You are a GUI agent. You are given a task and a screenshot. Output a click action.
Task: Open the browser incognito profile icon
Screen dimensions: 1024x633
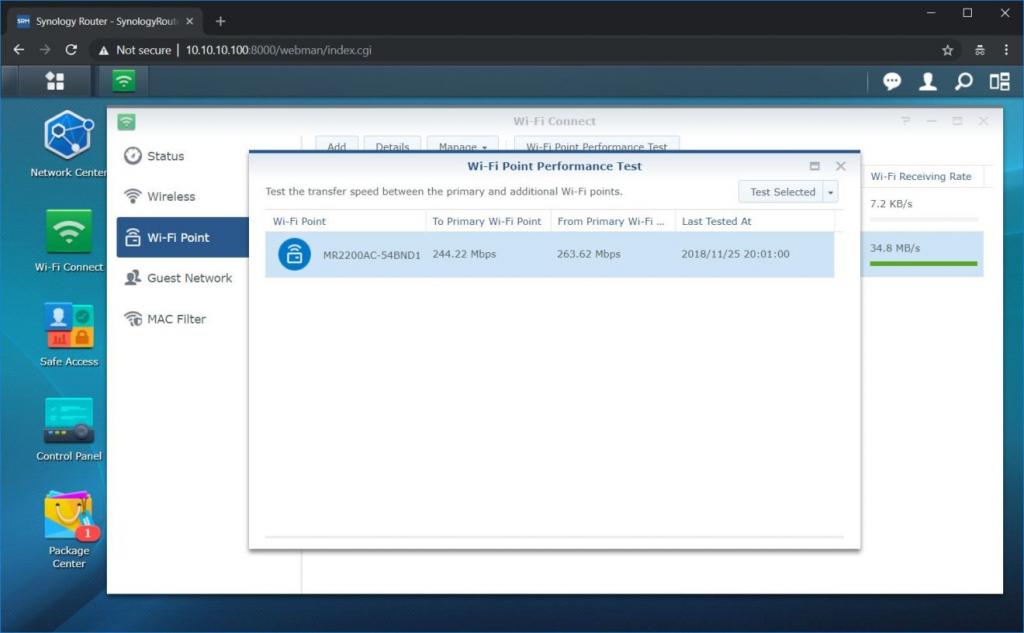(980, 50)
